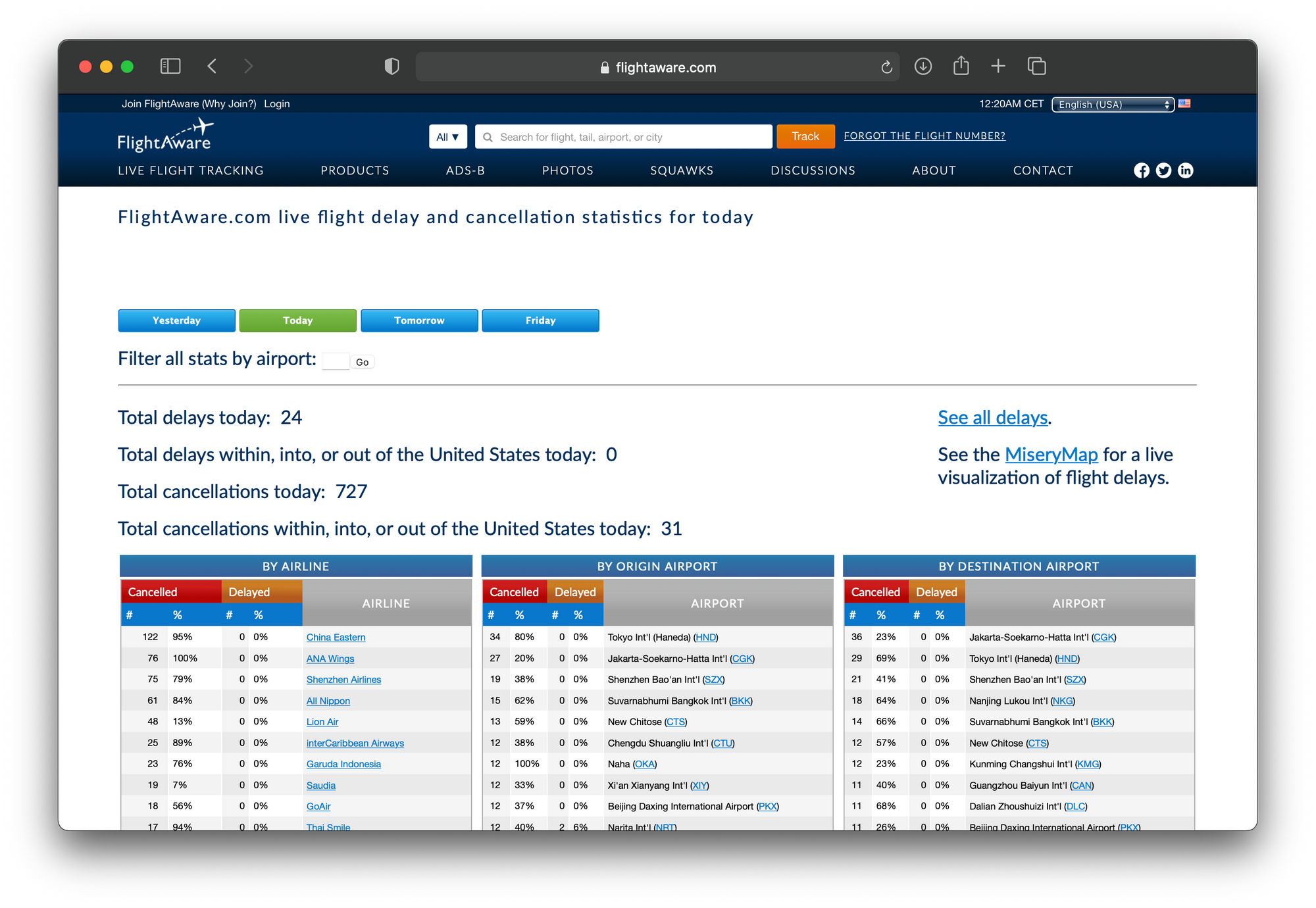Open FlightAware Facebook icon
This screenshot has height=908, width=1316.
pos(1142,170)
